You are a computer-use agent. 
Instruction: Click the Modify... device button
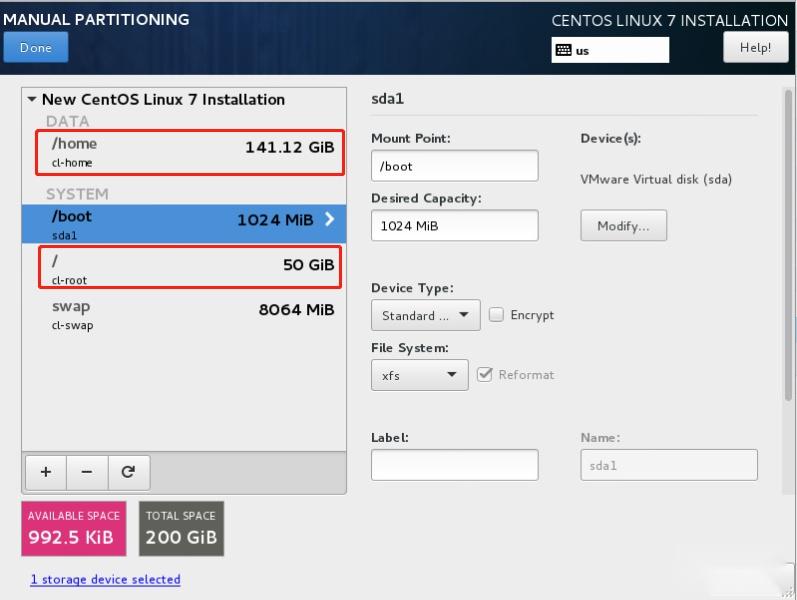click(x=623, y=226)
